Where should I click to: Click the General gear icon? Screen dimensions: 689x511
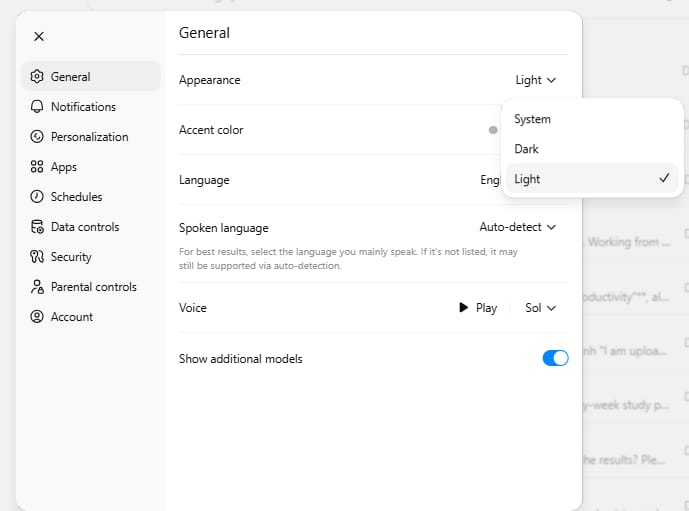pyautogui.click(x=37, y=76)
